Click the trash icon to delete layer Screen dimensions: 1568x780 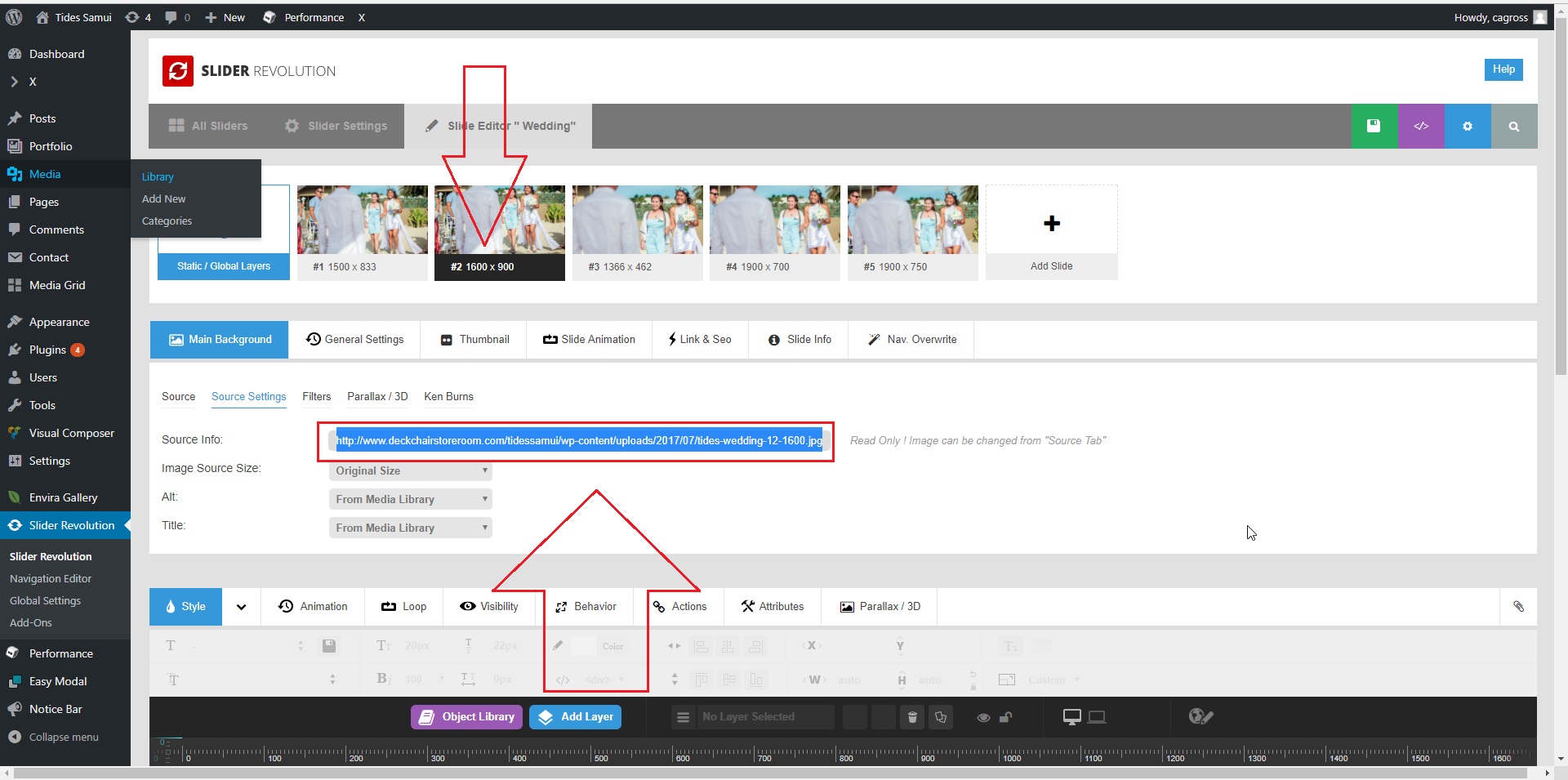pos(912,717)
